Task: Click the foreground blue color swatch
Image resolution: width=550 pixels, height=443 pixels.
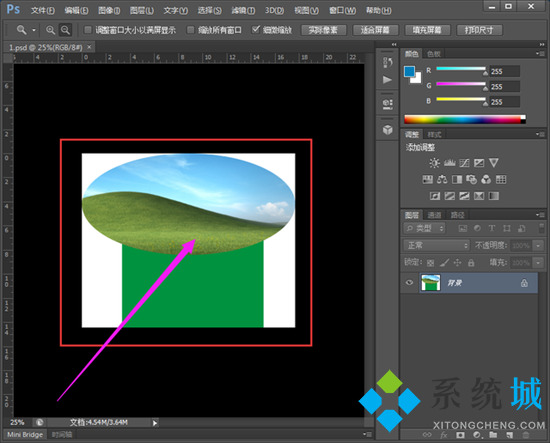Action: click(x=409, y=72)
